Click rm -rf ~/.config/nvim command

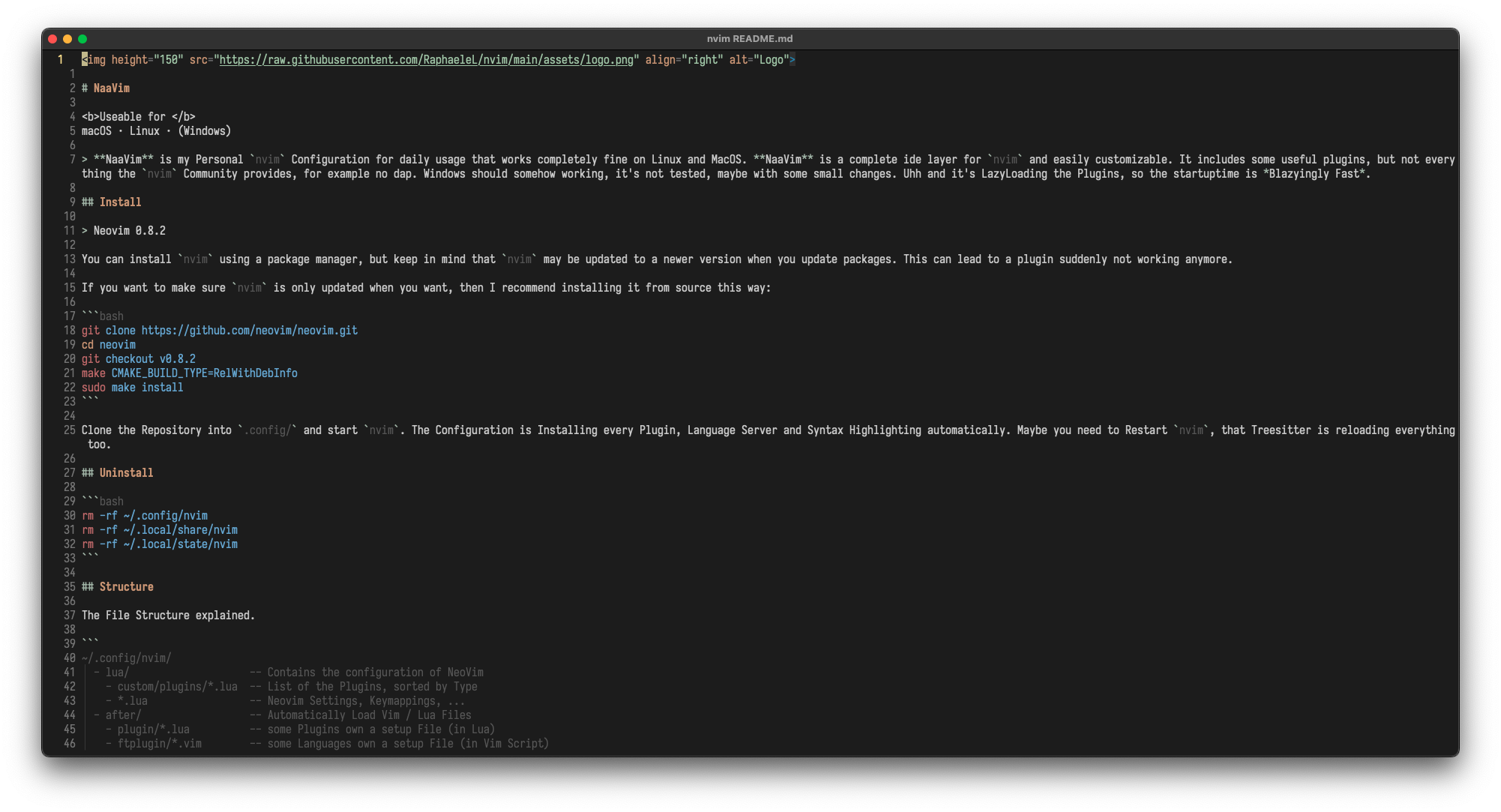point(145,516)
